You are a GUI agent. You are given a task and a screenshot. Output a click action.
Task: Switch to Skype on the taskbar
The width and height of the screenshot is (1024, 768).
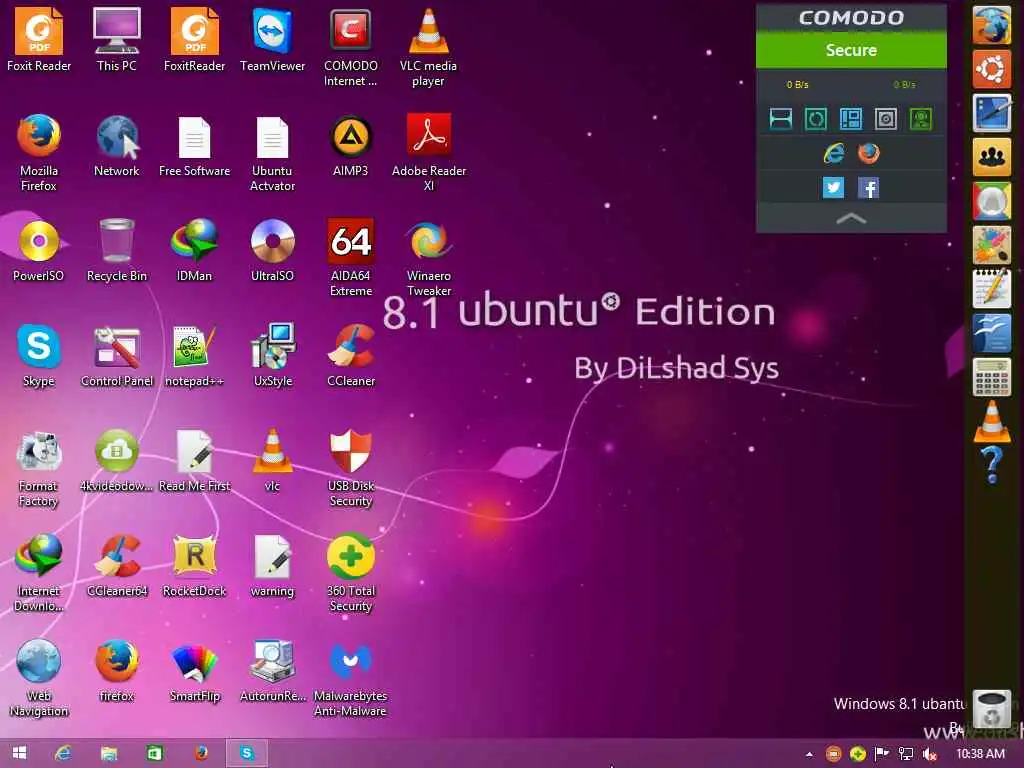click(x=246, y=753)
